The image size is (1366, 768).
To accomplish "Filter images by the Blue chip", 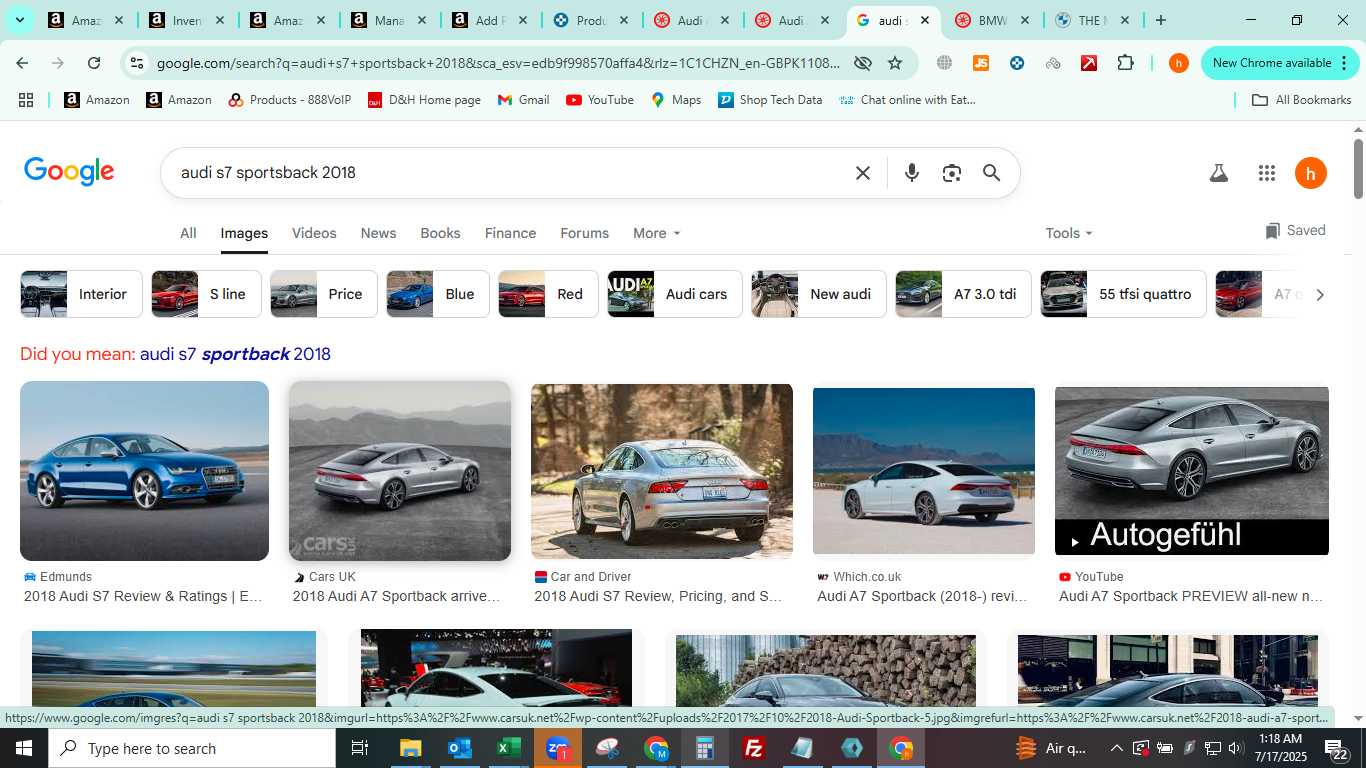I will 438,294.
